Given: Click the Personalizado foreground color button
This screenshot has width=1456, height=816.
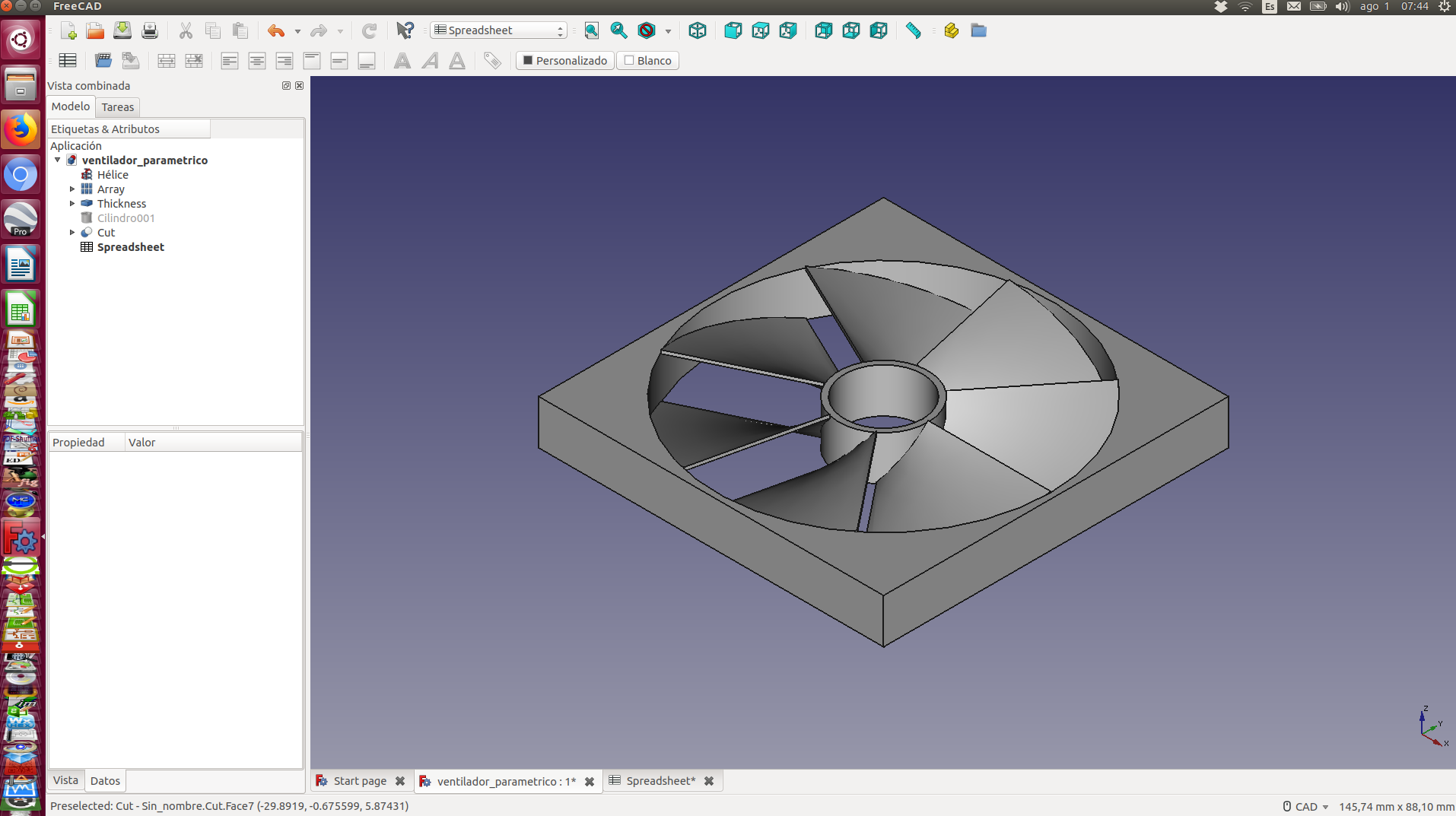Looking at the screenshot, I should click(564, 61).
